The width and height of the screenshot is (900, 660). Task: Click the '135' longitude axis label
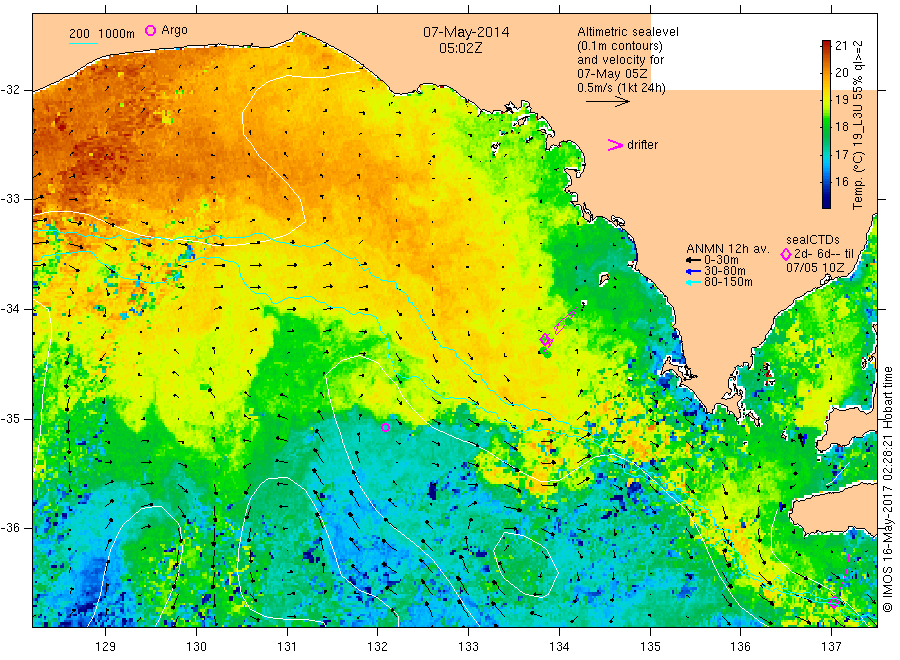pos(650,647)
